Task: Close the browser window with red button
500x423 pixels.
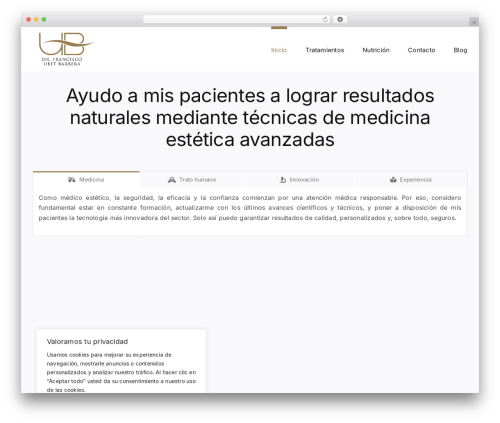Action: pos(29,19)
